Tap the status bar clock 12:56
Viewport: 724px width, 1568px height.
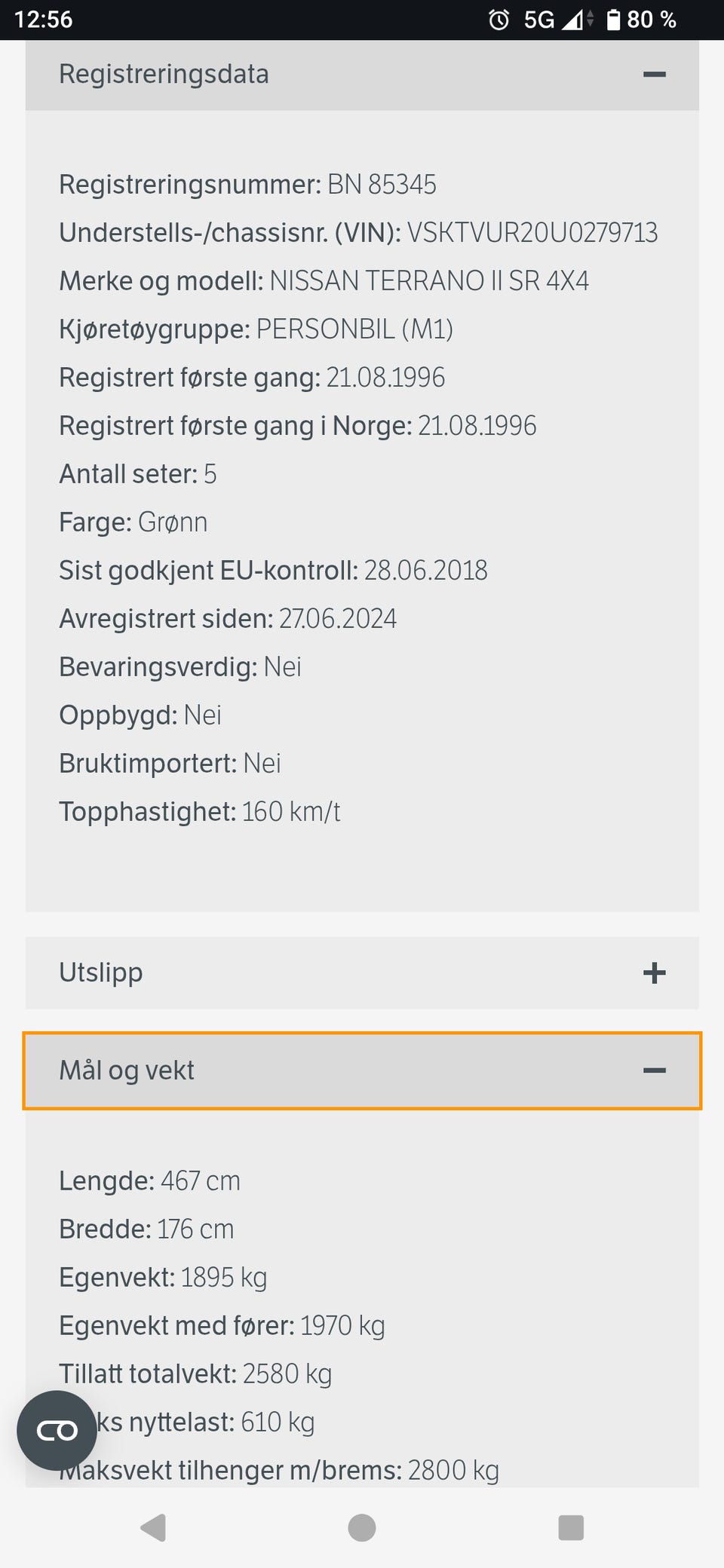pos(44,20)
